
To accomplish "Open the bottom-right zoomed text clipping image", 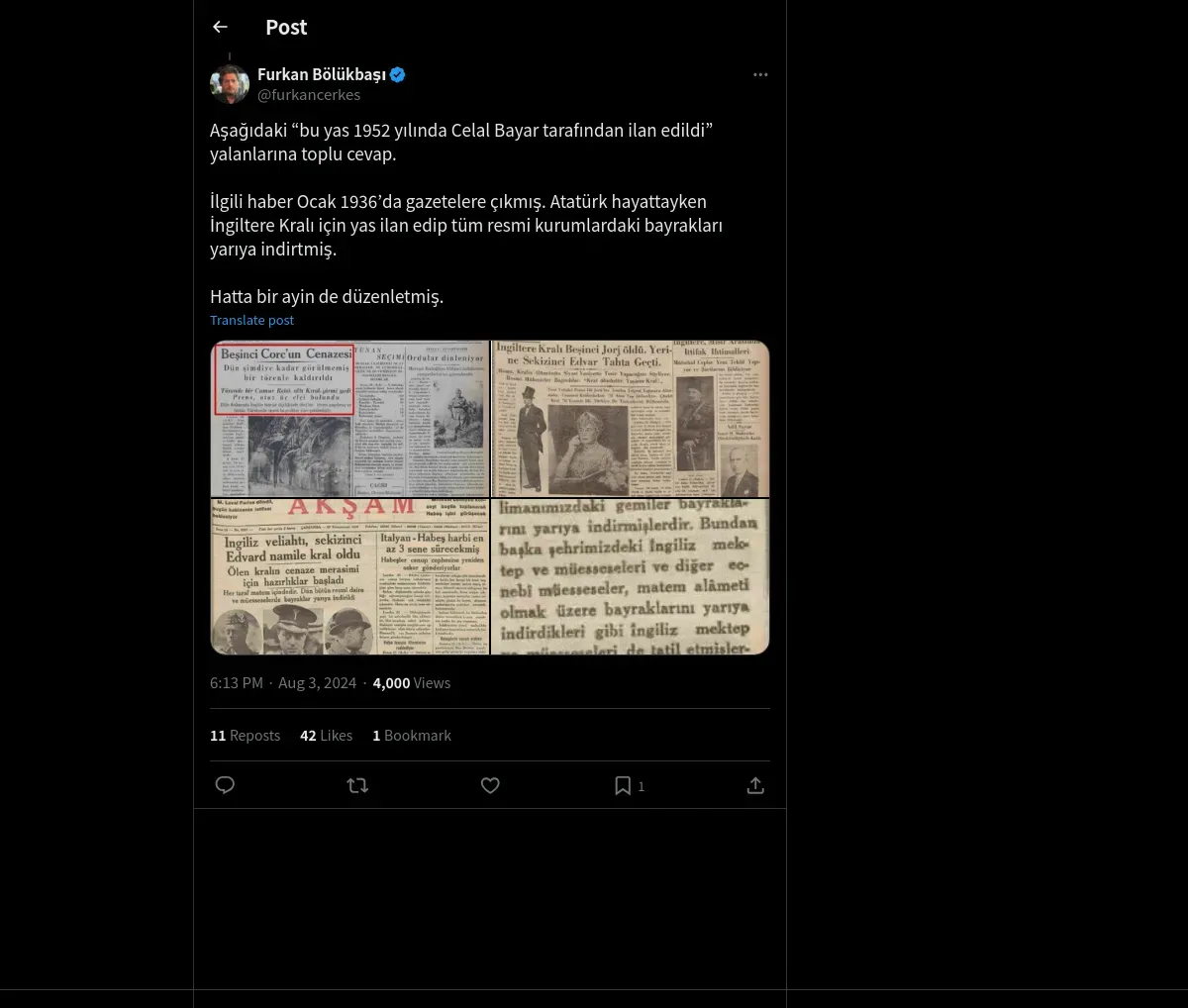I will point(631,576).
